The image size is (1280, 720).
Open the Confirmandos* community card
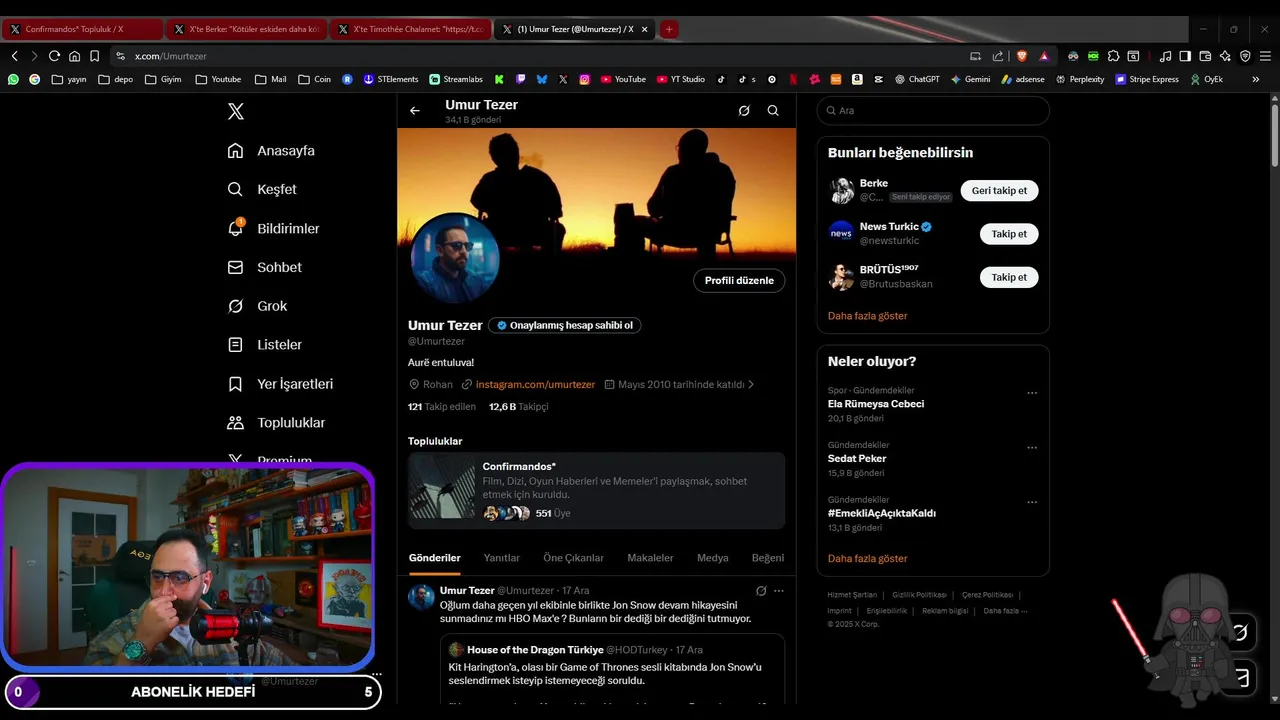click(x=596, y=490)
